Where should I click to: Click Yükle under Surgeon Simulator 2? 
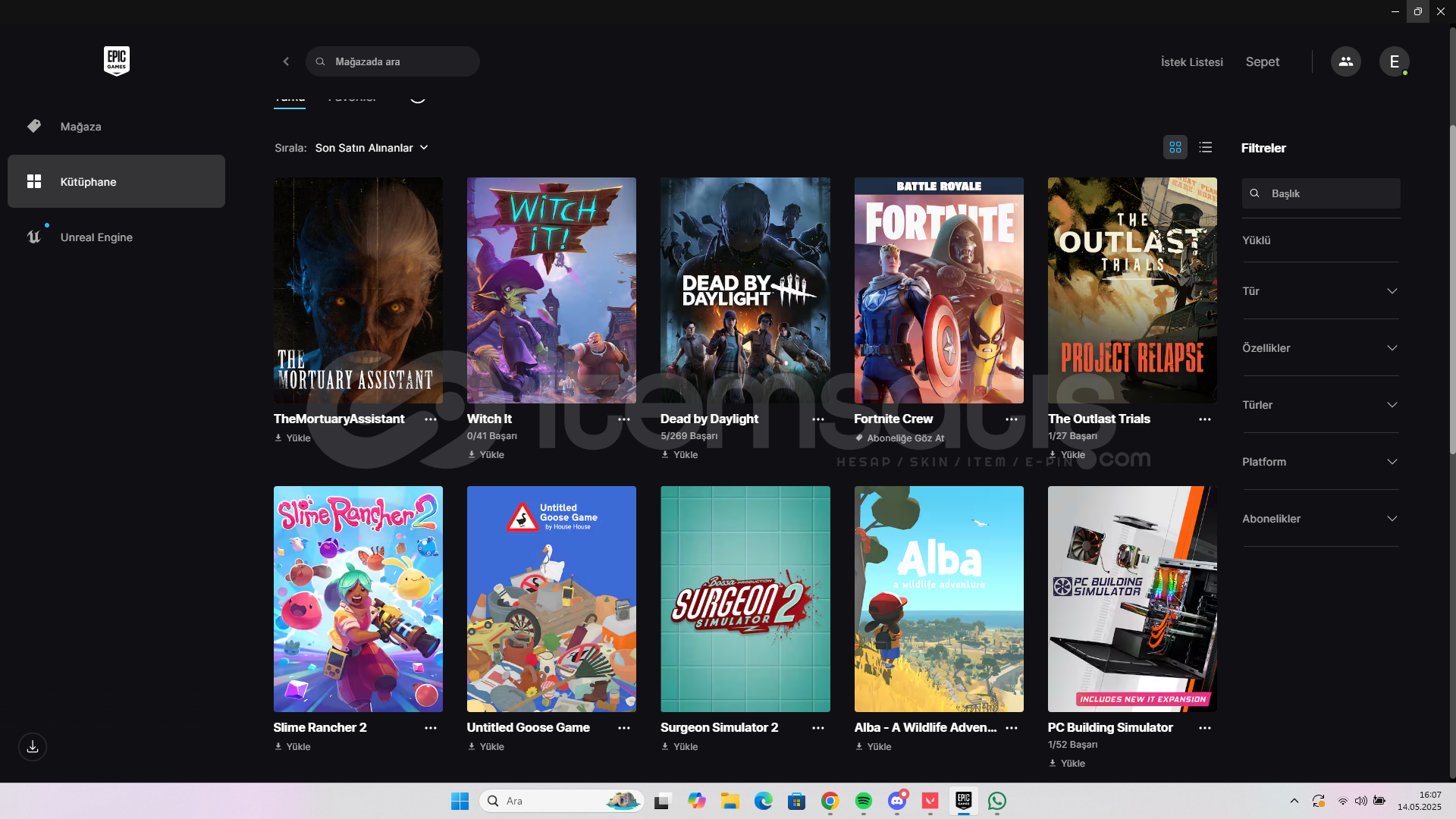pos(679,747)
